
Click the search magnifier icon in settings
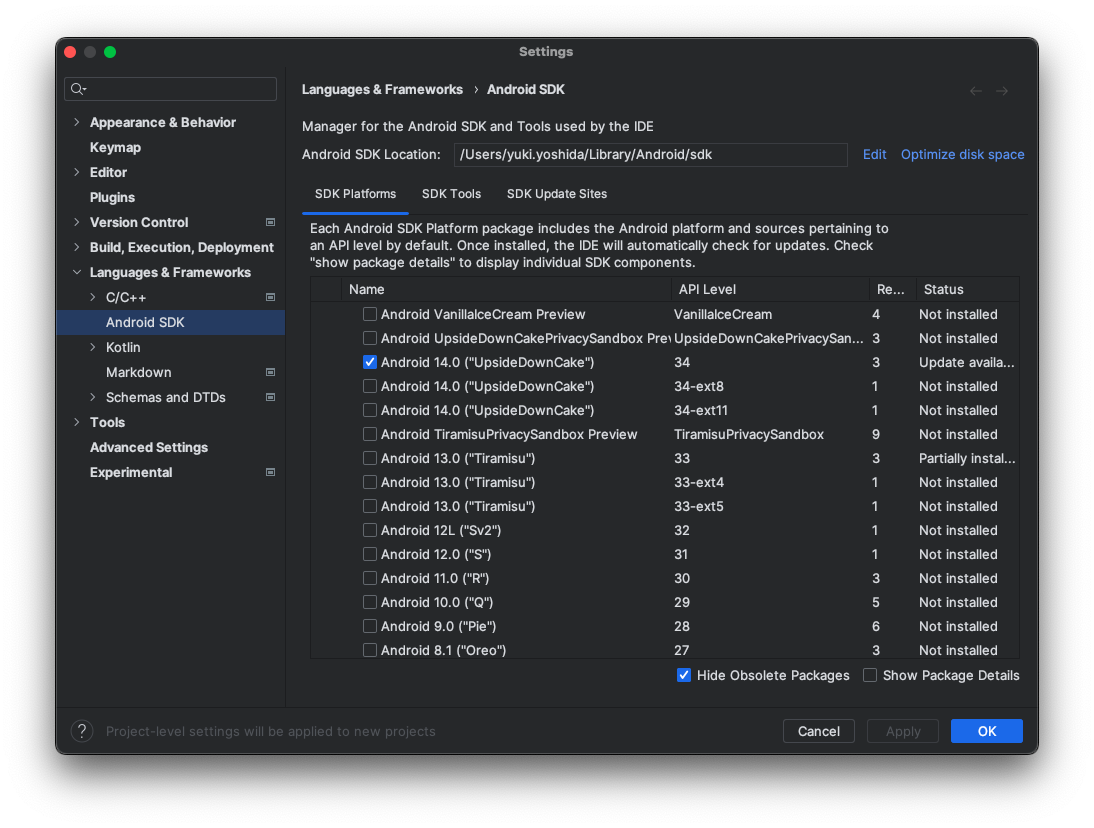(77, 89)
